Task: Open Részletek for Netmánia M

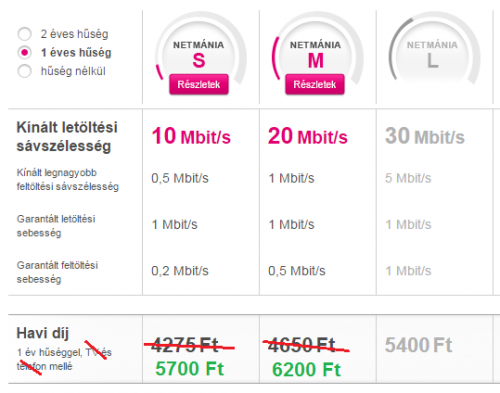Action: pos(315,84)
